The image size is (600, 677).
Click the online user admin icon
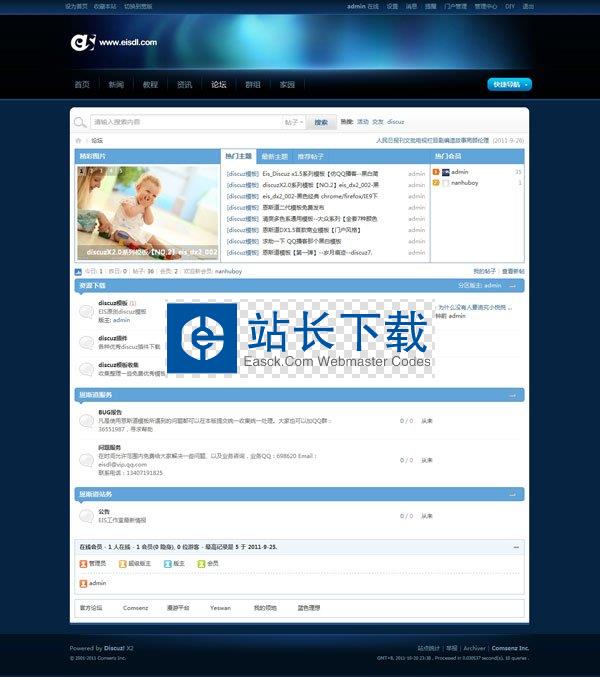83,584
